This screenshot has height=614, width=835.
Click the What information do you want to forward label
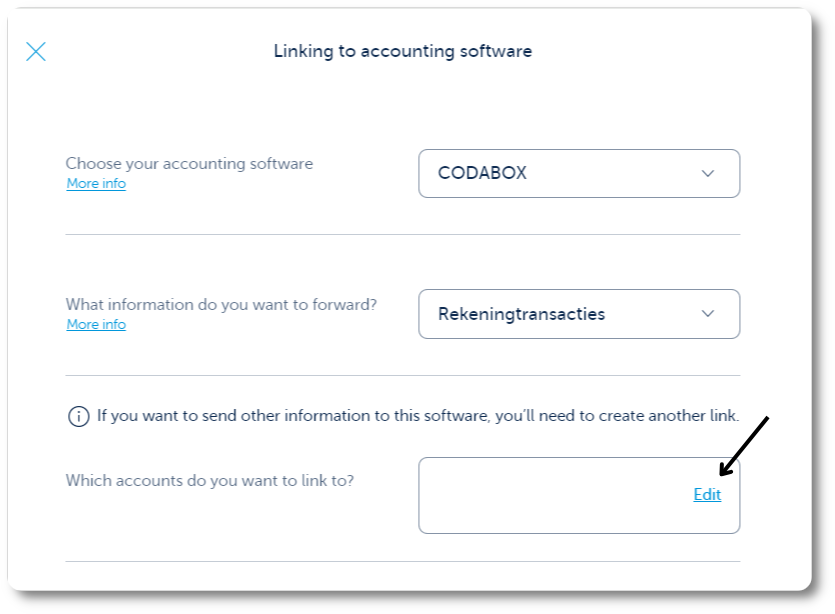tap(221, 305)
